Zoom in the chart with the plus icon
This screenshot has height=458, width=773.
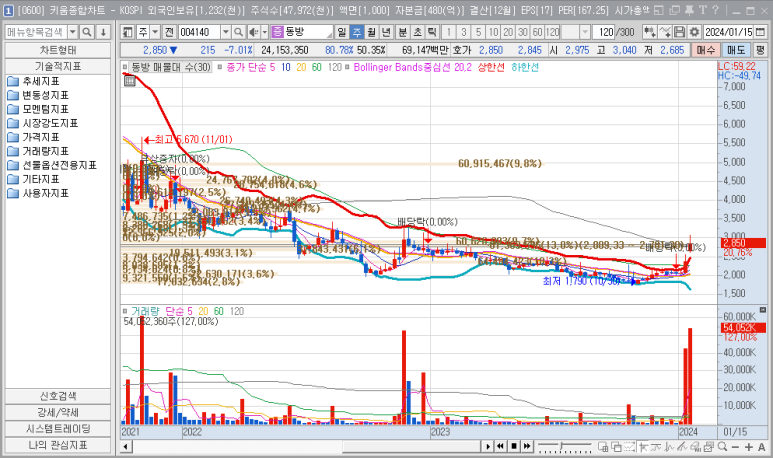748,447
